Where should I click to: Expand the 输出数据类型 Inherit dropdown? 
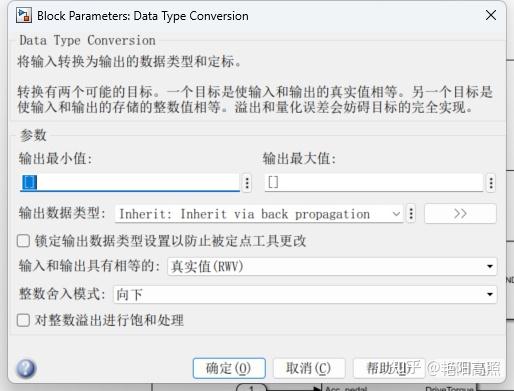(259, 214)
